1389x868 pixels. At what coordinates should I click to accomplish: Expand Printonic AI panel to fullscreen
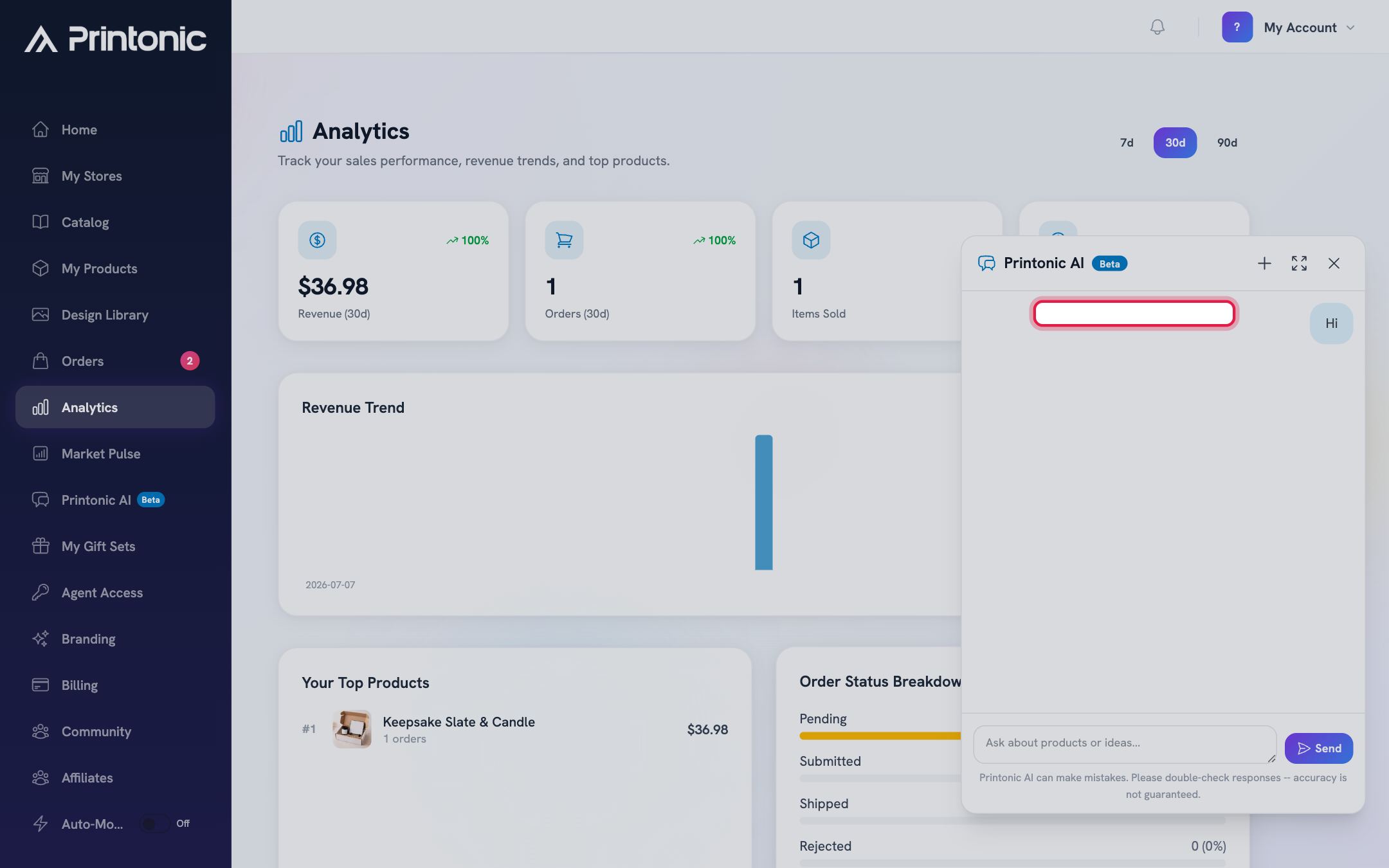1299,264
